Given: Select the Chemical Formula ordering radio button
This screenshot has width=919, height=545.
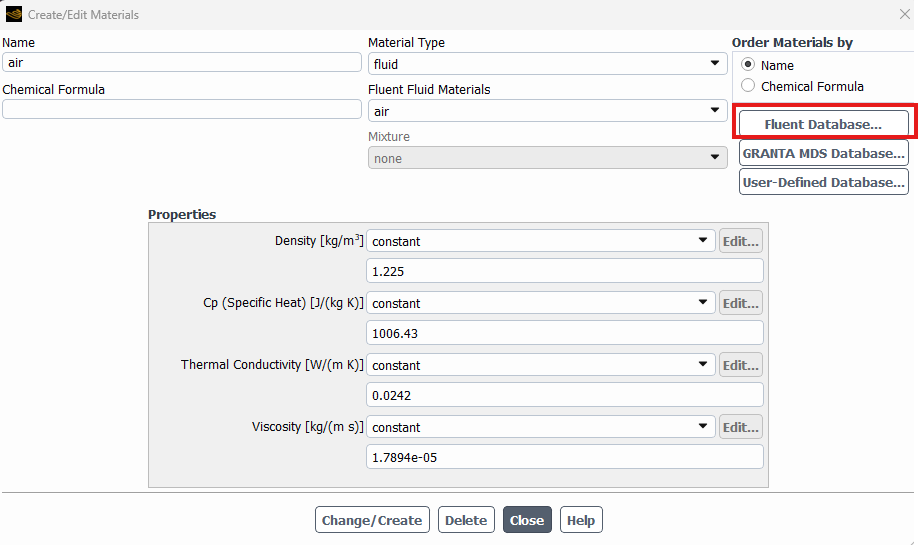Looking at the screenshot, I should click(748, 86).
